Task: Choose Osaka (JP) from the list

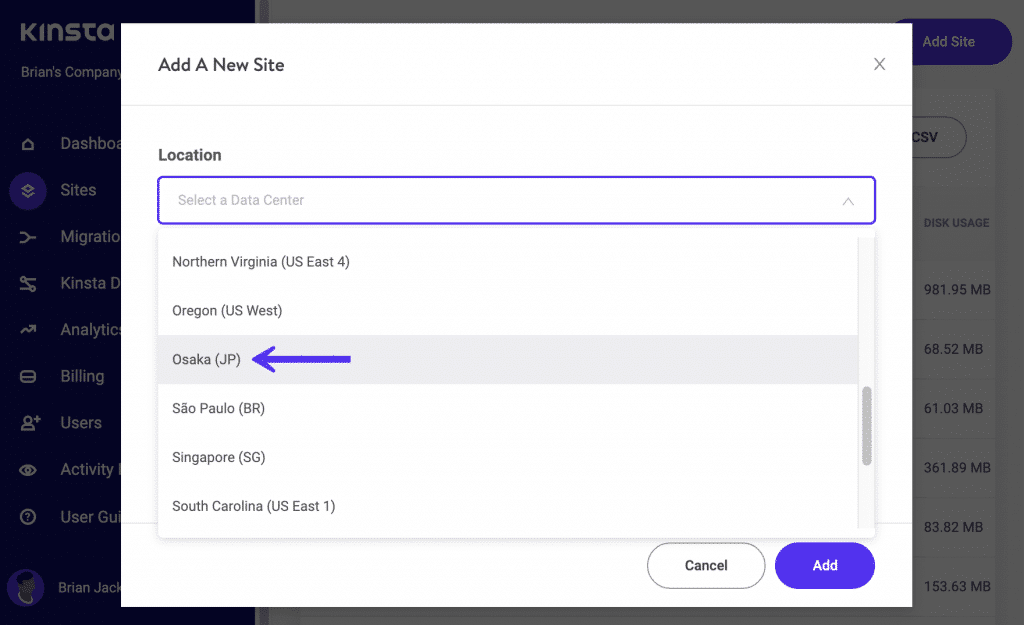Action: pyautogui.click(x=207, y=360)
